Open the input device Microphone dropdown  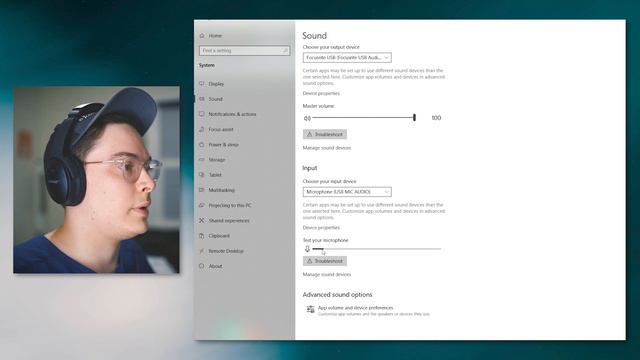point(347,192)
